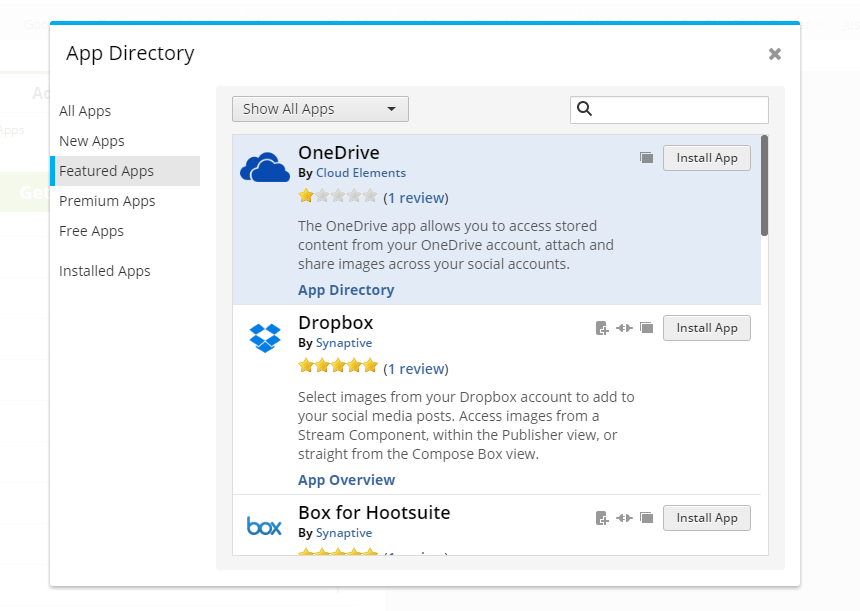Image resolution: width=860 pixels, height=611 pixels.
Task: Select Featured Apps category
Action: (x=126, y=171)
